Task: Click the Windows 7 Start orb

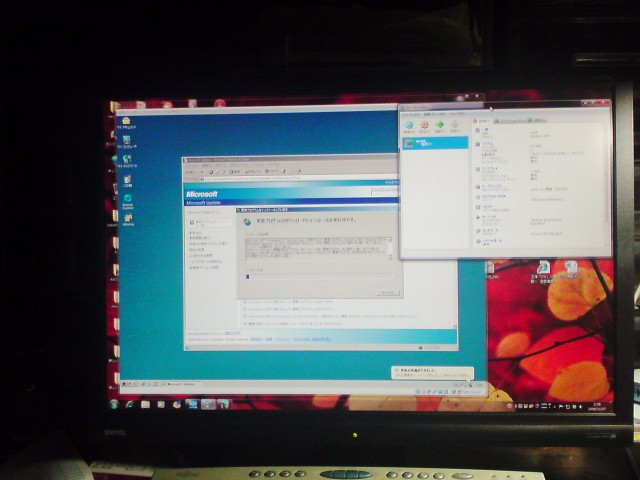Action: (114, 404)
